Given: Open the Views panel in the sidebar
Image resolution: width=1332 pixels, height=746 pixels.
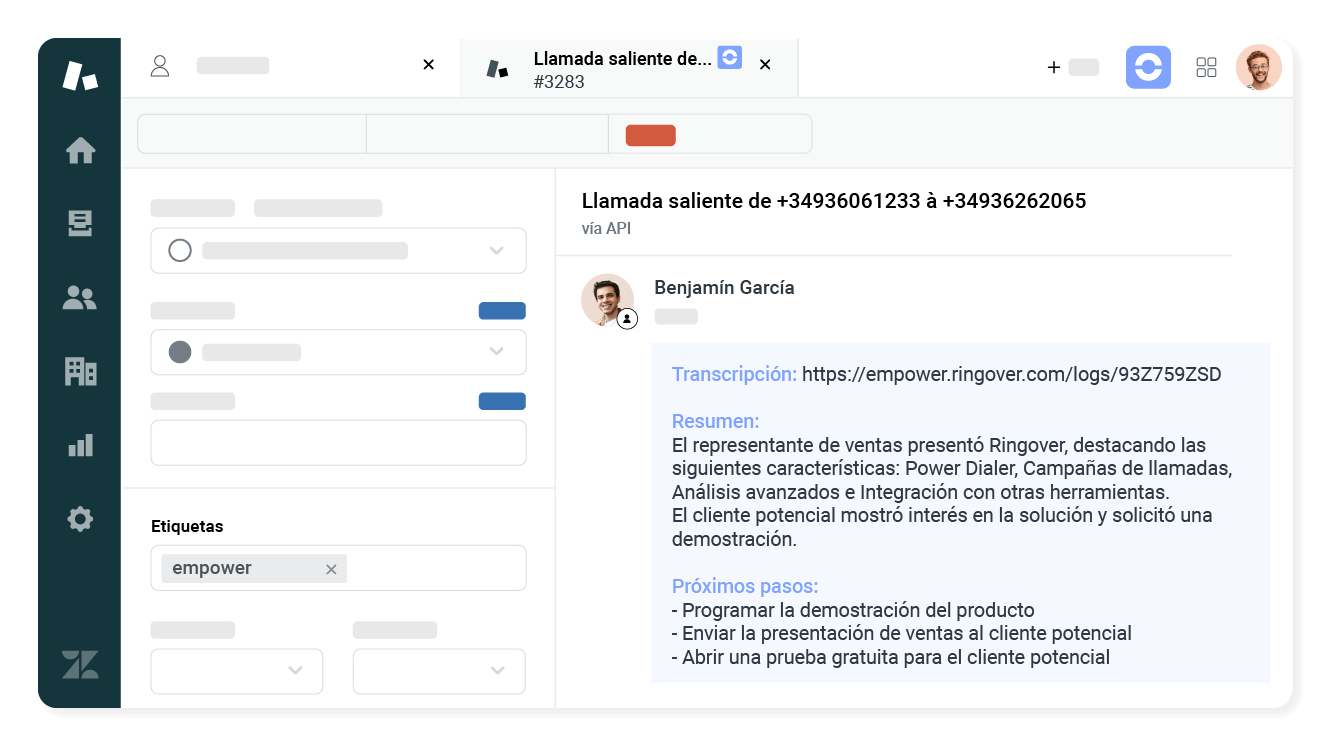Looking at the screenshot, I should 80,224.
